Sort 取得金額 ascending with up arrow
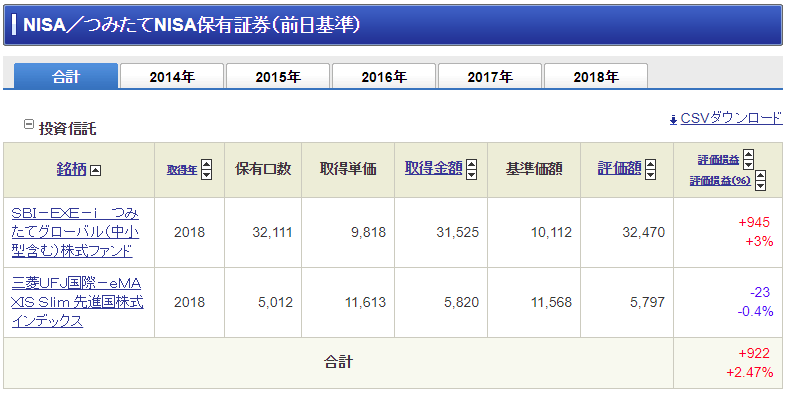 click(x=472, y=164)
